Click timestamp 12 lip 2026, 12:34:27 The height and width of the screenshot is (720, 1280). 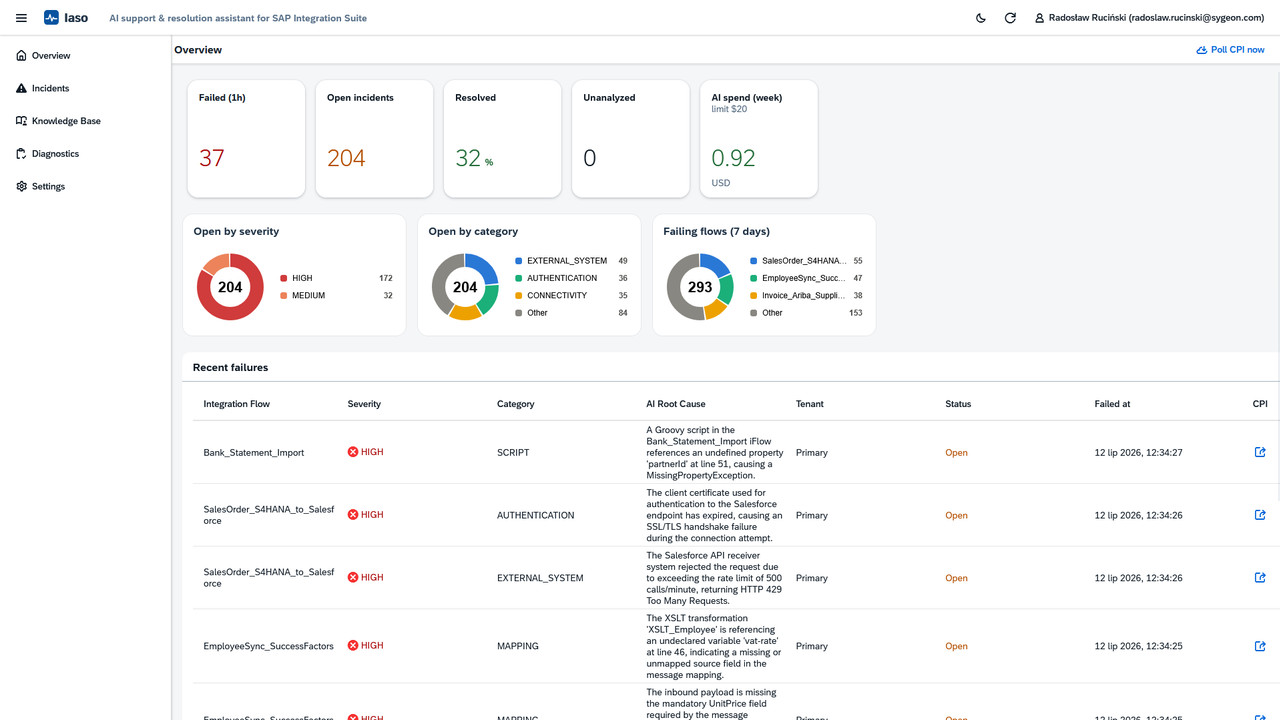(1139, 453)
